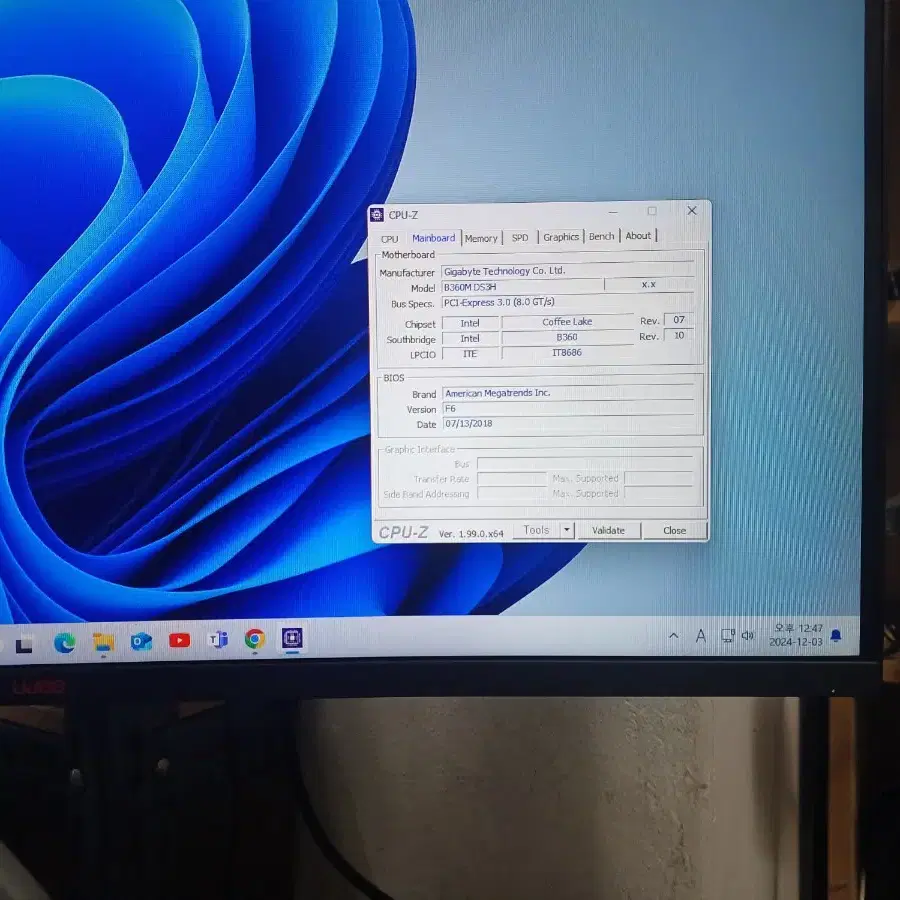
Task: Open the volume tray icon
Action: 748,635
